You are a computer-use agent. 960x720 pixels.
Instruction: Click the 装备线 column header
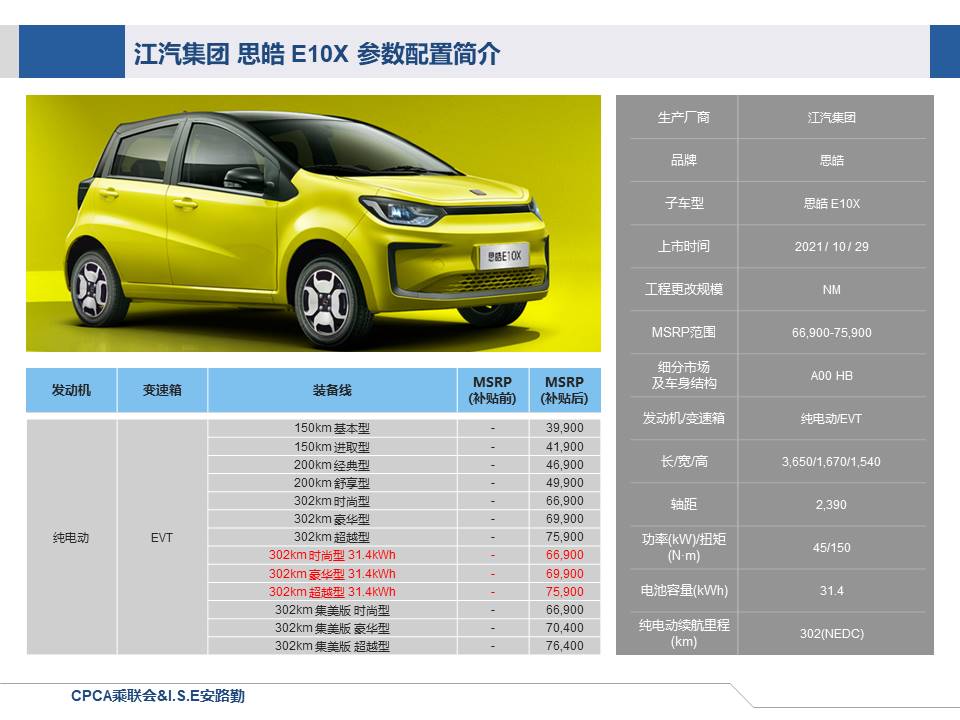pyautogui.click(x=332, y=390)
